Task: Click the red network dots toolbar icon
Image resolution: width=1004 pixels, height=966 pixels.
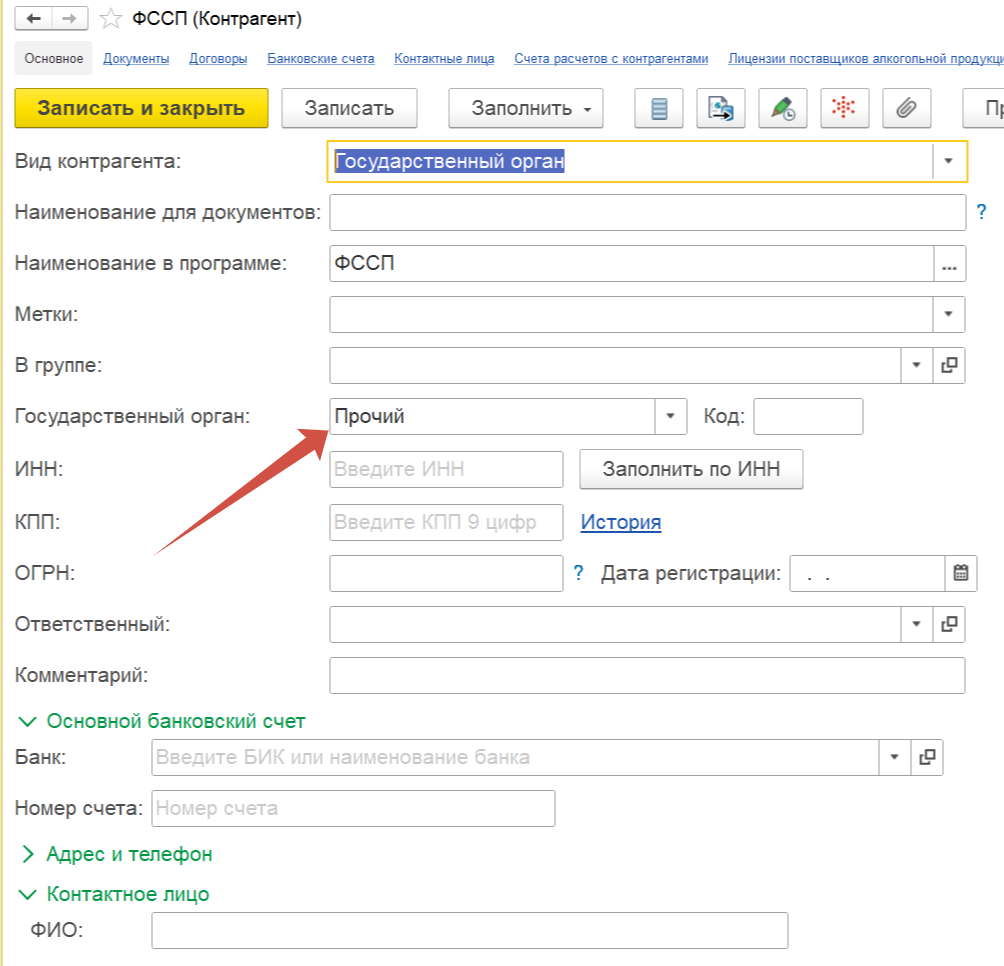Action: click(x=845, y=109)
